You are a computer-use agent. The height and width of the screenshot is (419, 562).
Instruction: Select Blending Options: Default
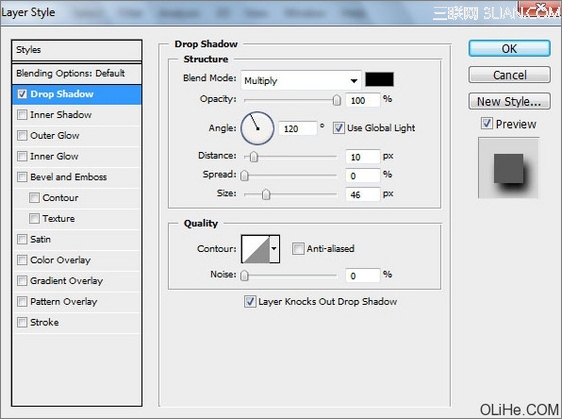(77, 73)
